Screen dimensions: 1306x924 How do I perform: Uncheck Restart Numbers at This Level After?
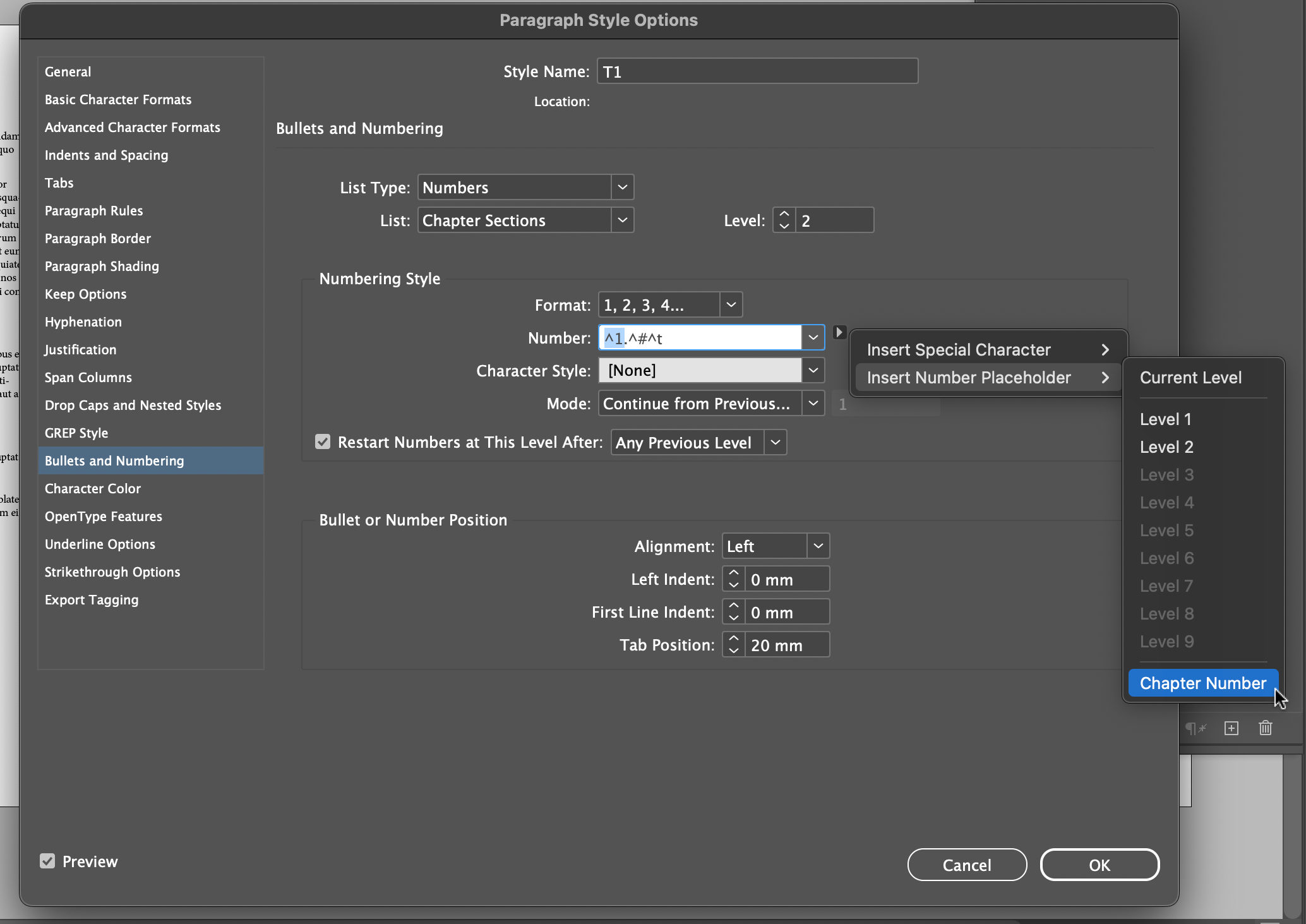tap(323, 441)
